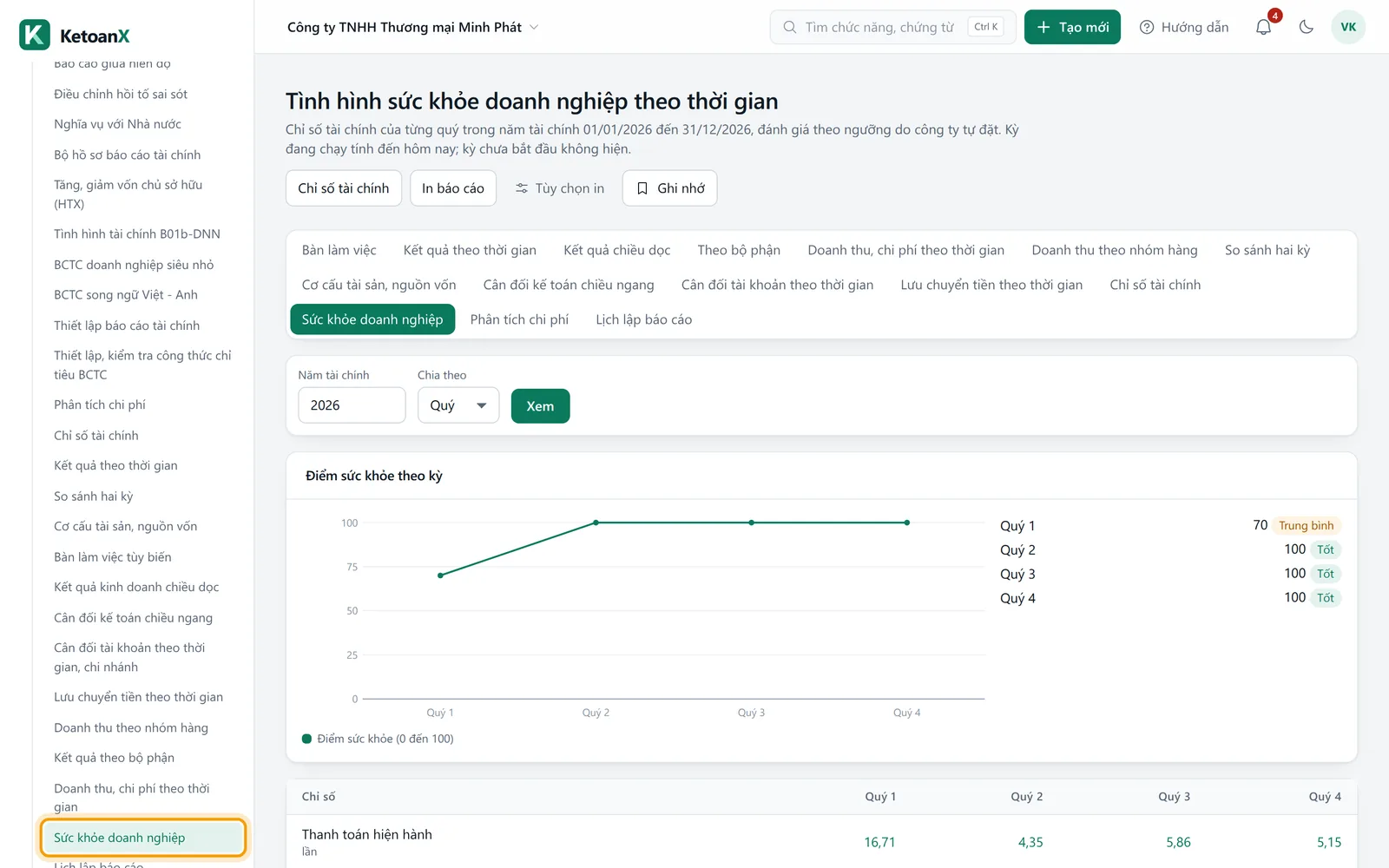The image size is (1389, 868).
Task: Open the Chỉ số tài chính tab
Action: pos(1155,285)
